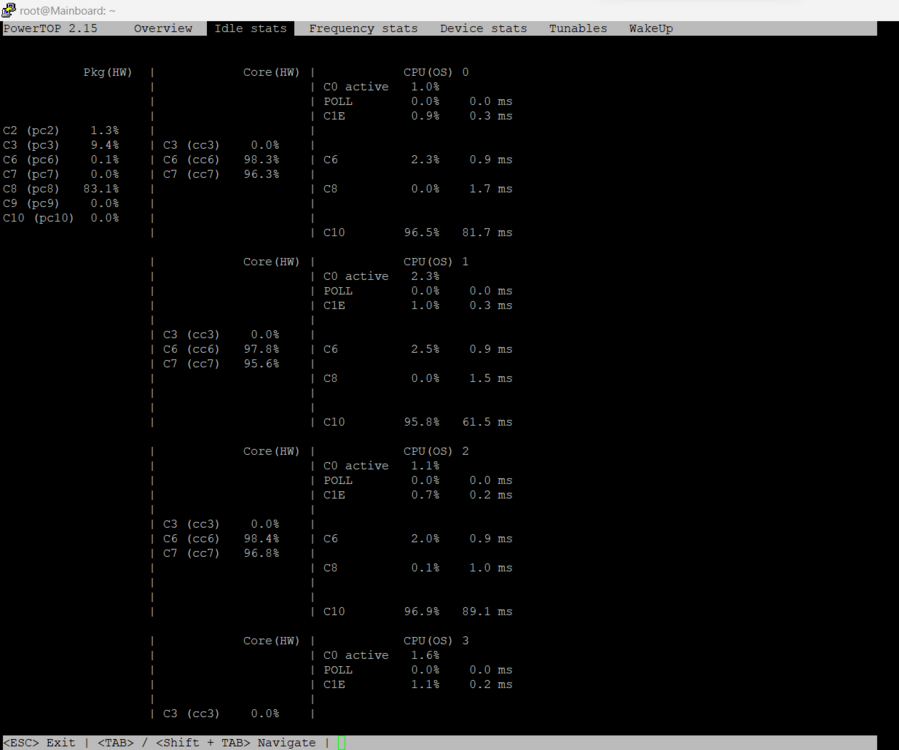The image size is (899, 750).
Task: Switch to the WakeUp tab
Action: (x=651, y=29)
